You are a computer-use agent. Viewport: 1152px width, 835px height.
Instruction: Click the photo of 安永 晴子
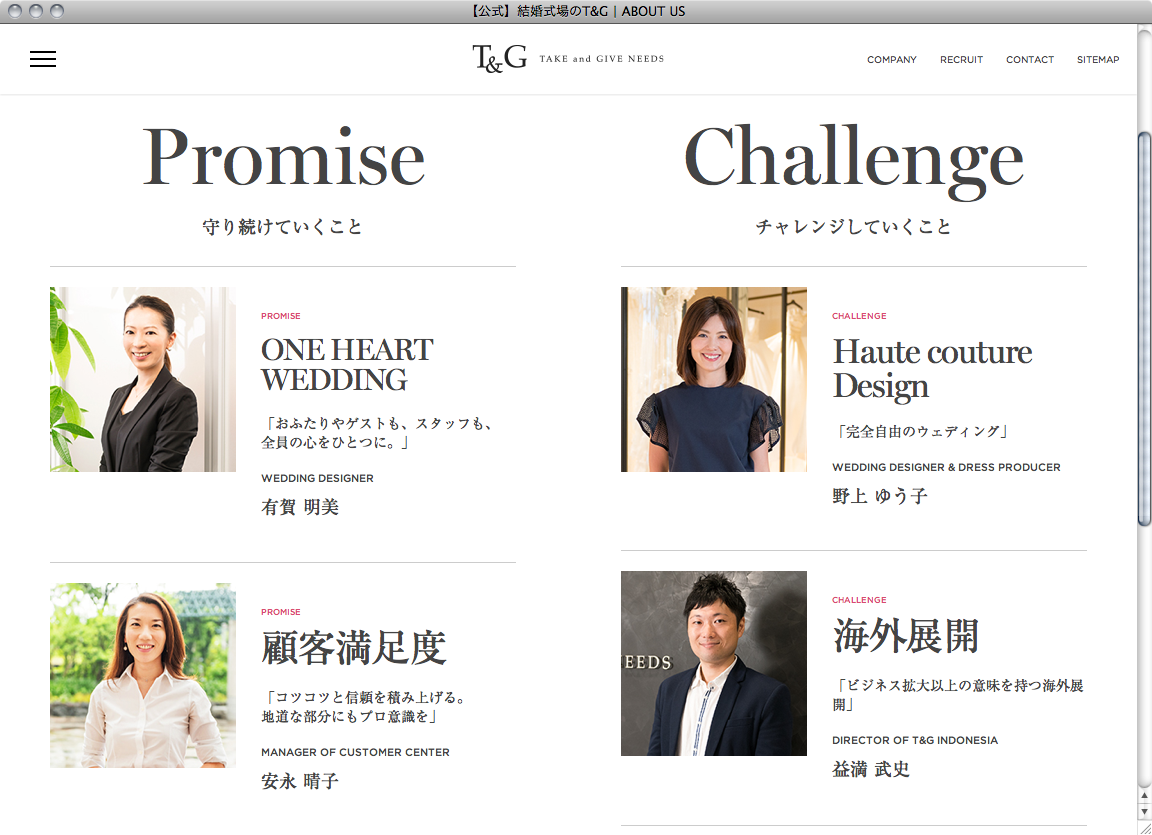point(143,675)
